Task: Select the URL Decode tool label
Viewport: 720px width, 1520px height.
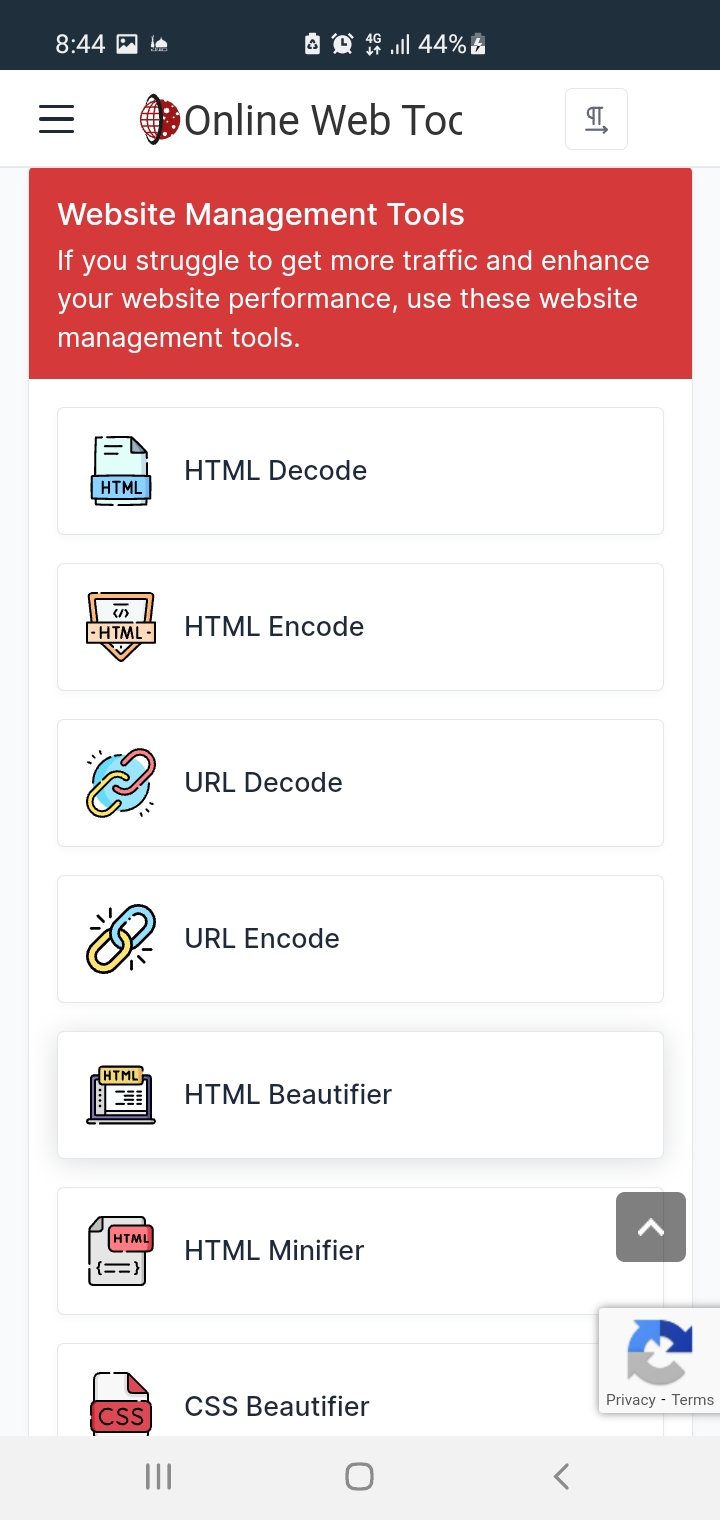Action: pos(263,783)
